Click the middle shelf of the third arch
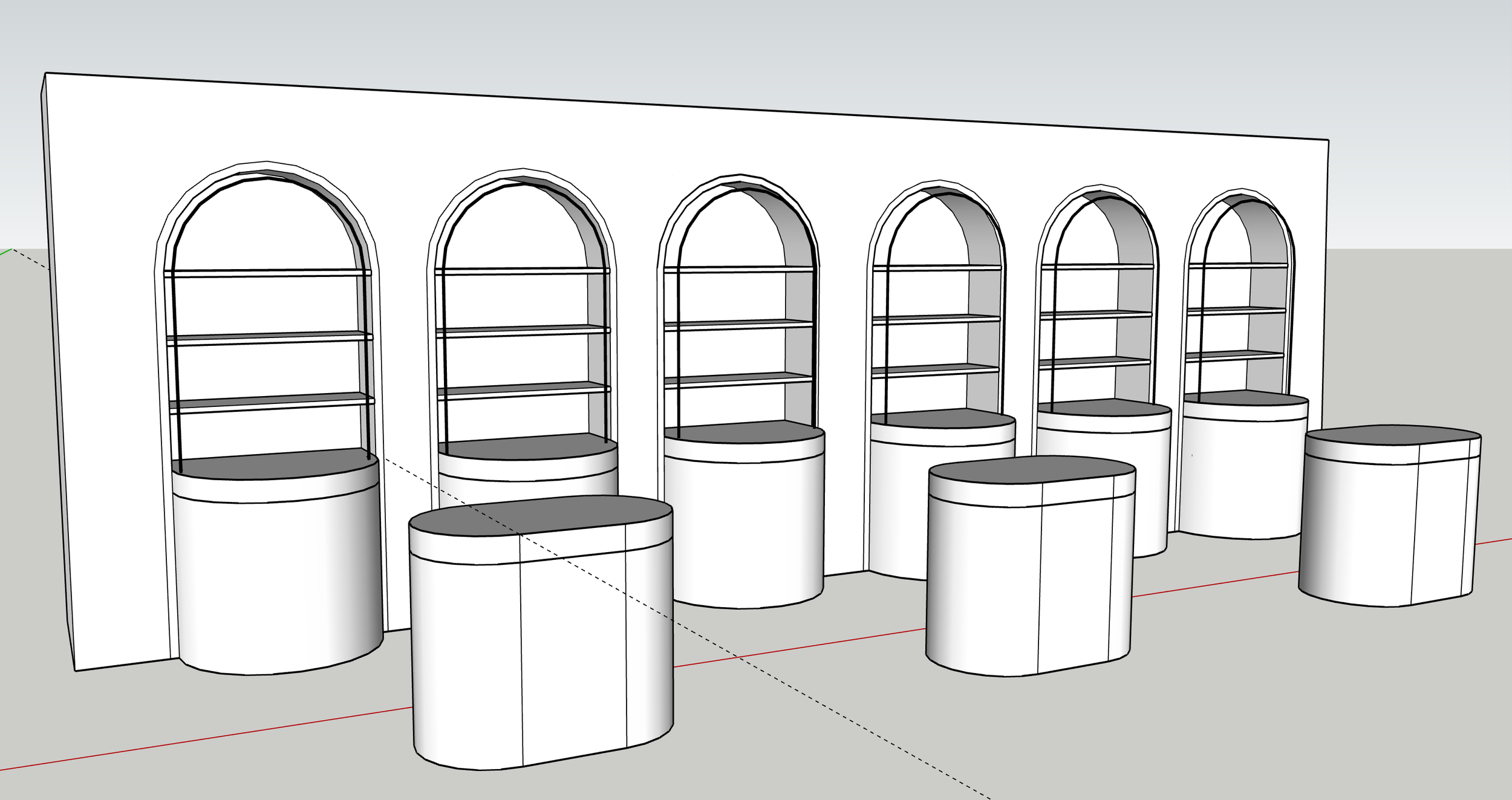 [738, 325]
